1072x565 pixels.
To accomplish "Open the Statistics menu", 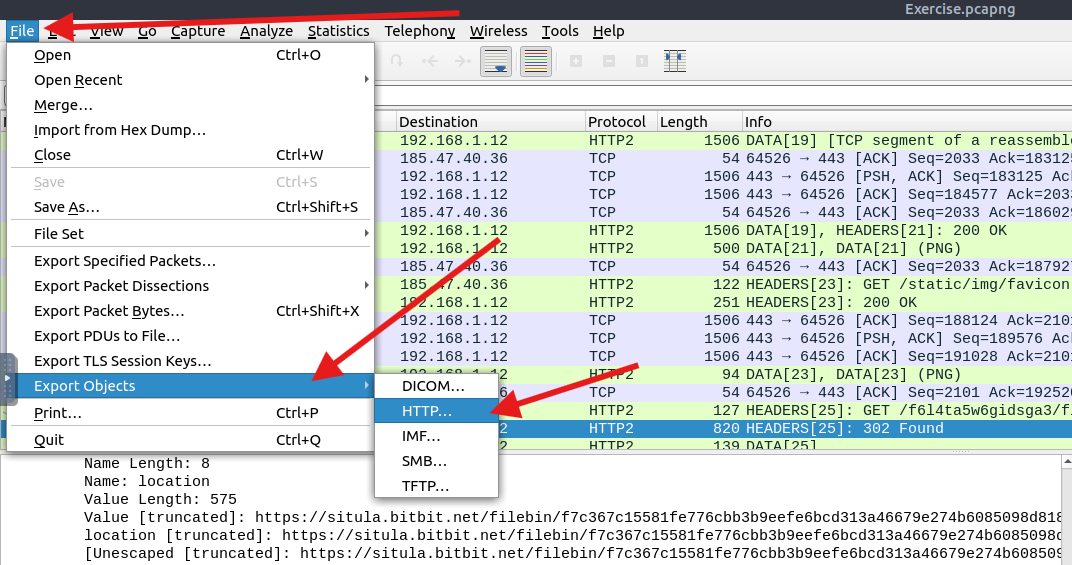I will [x=338, y=31].
